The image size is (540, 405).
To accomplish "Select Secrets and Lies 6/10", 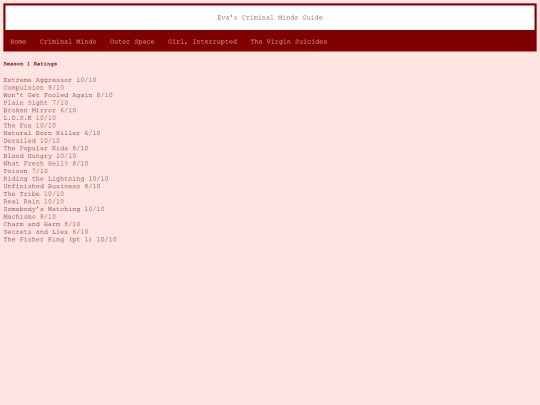I will (x=46, y=231).
